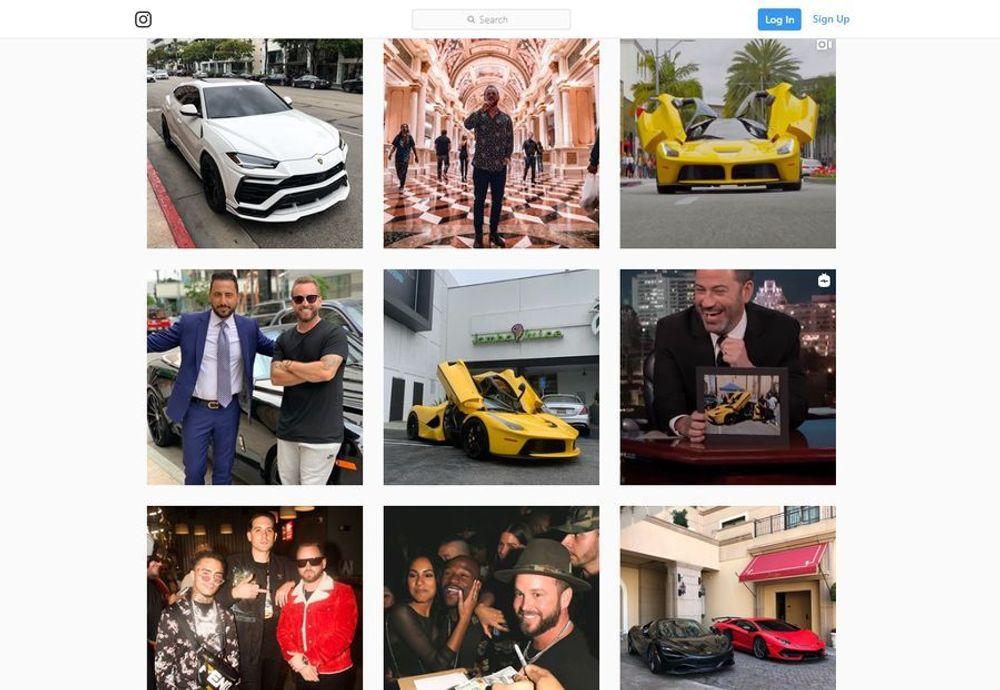Open post with man in red jacket
1000x690 pixels.
click(x=255, y=598)
